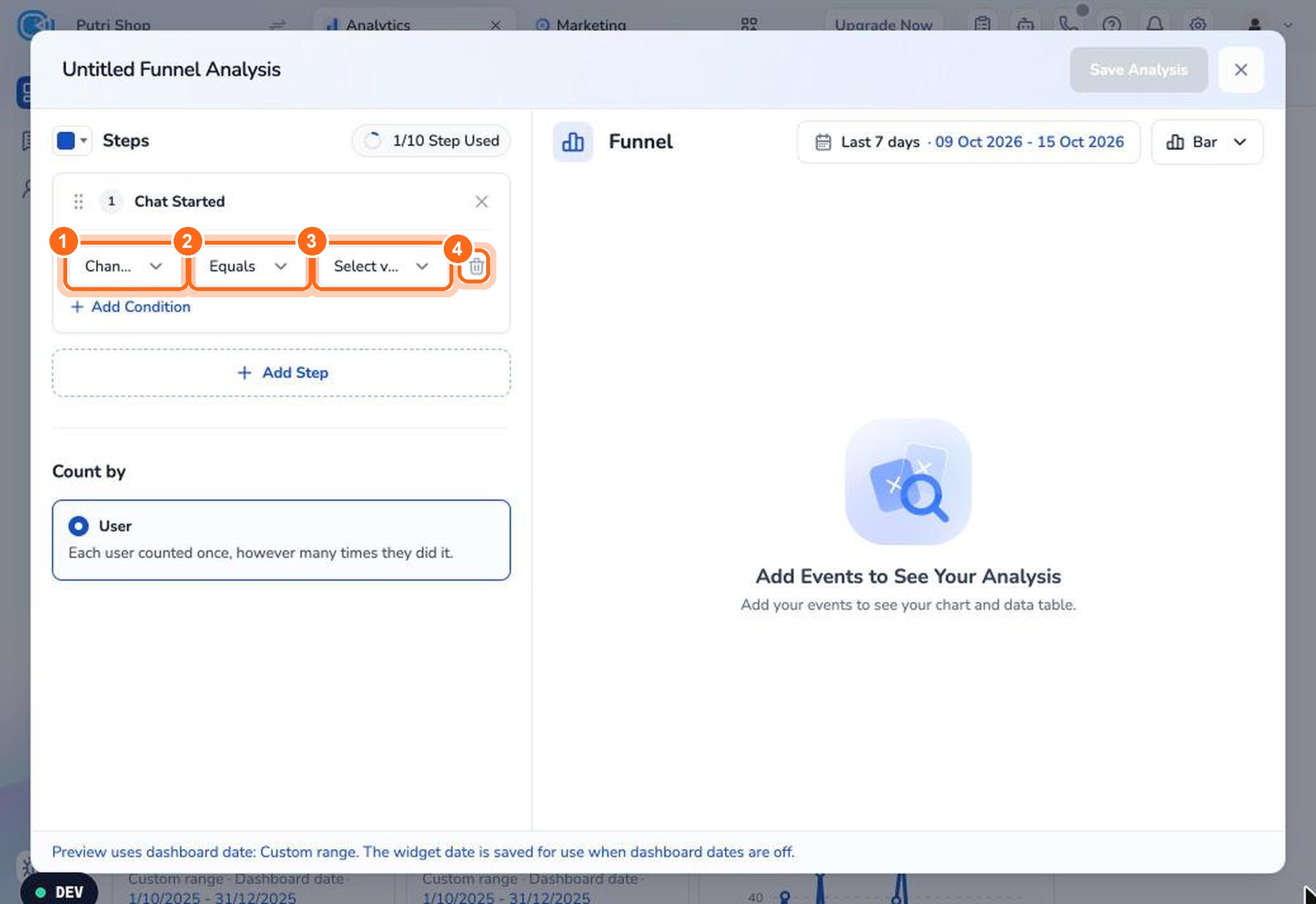The width and height of the screenshot is (1316, 904).
Task: Open the calendar date range picker
Action: (969, 142)
